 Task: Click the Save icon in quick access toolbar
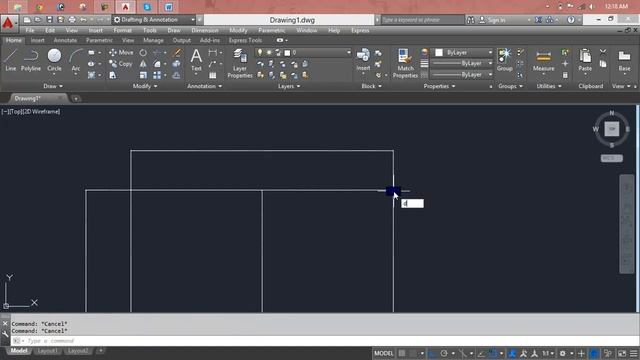pyautogui.click(x=49, y=20)
